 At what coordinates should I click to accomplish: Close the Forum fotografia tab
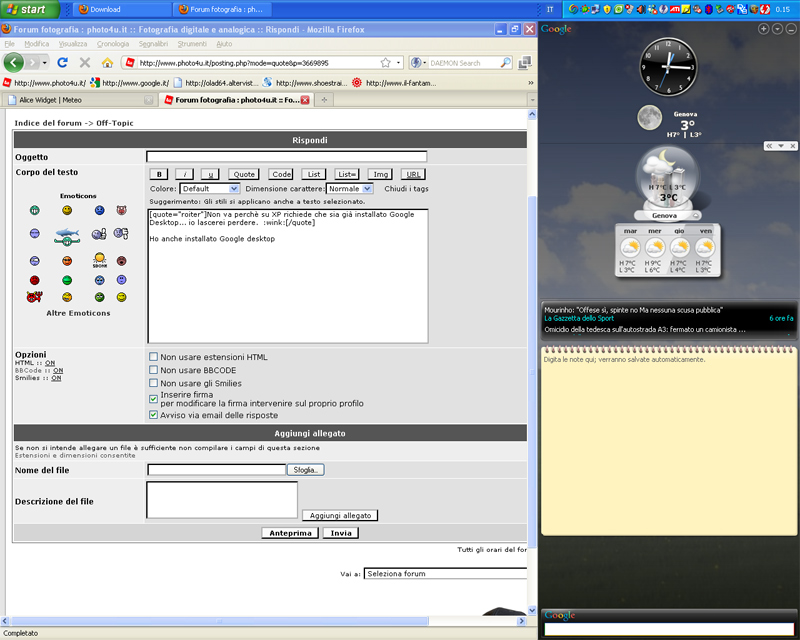(x=305, y=100)
